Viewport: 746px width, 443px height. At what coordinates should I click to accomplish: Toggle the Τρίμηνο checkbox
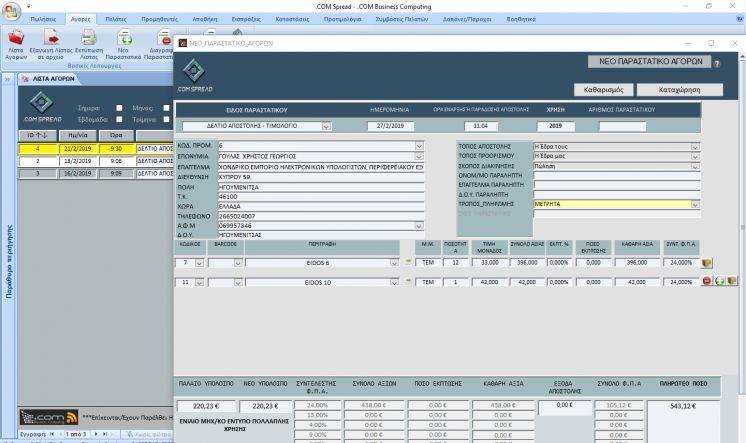click(166, 119)
